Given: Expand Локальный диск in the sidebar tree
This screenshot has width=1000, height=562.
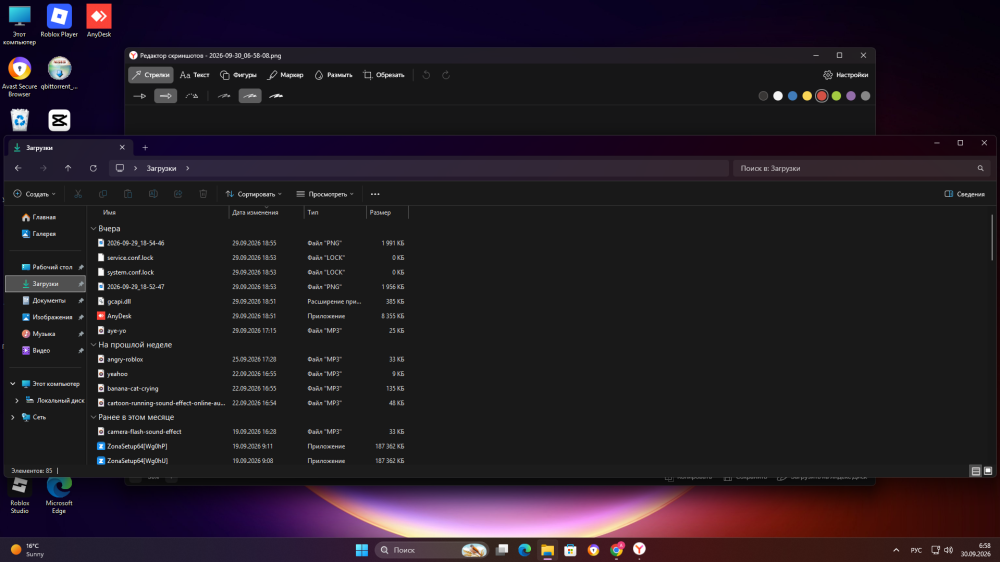Looking at the screenshot, I should 17,401.
